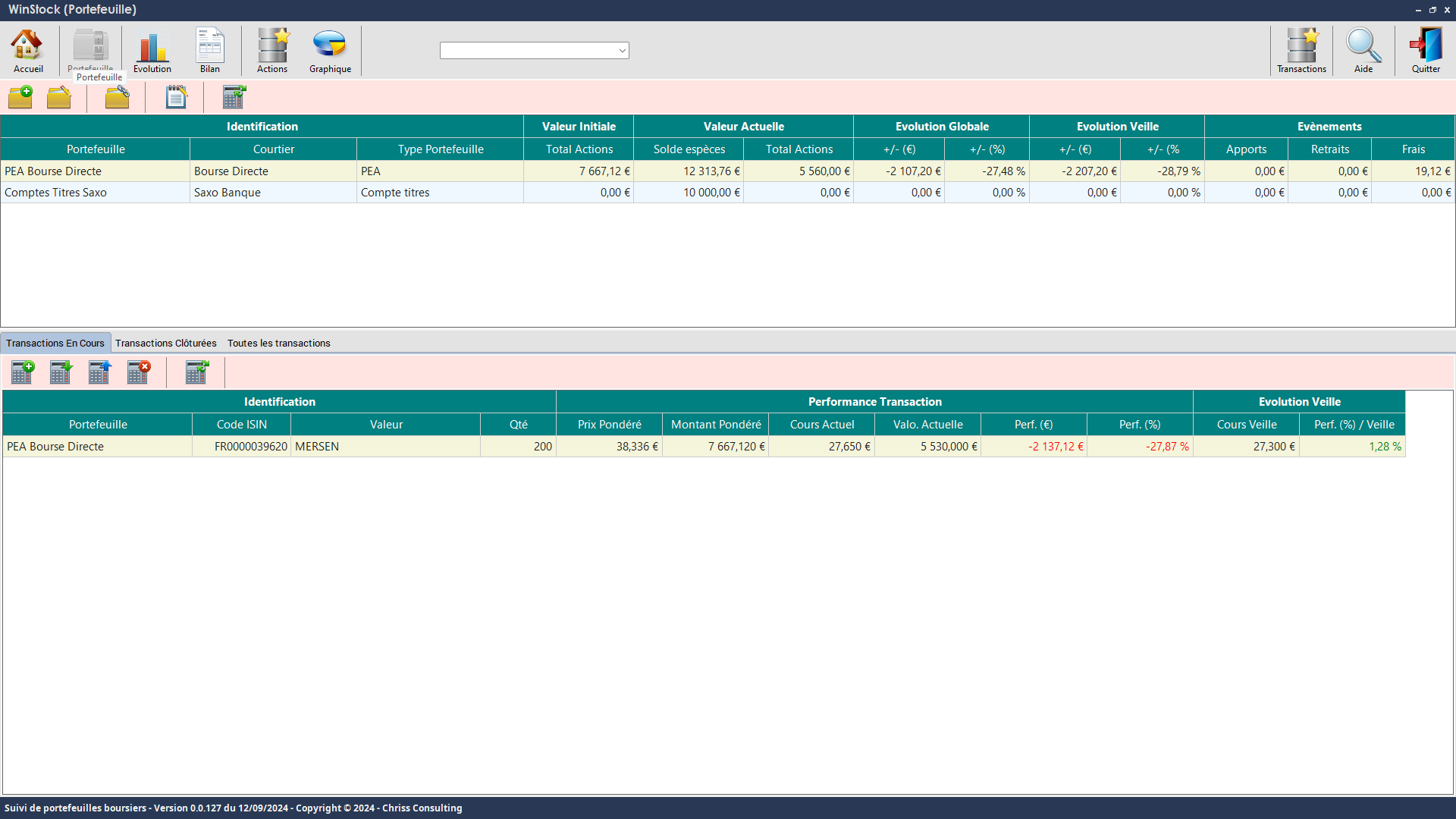
Task: Switch to Toutes les transactions tab
Action: [278, 344]
